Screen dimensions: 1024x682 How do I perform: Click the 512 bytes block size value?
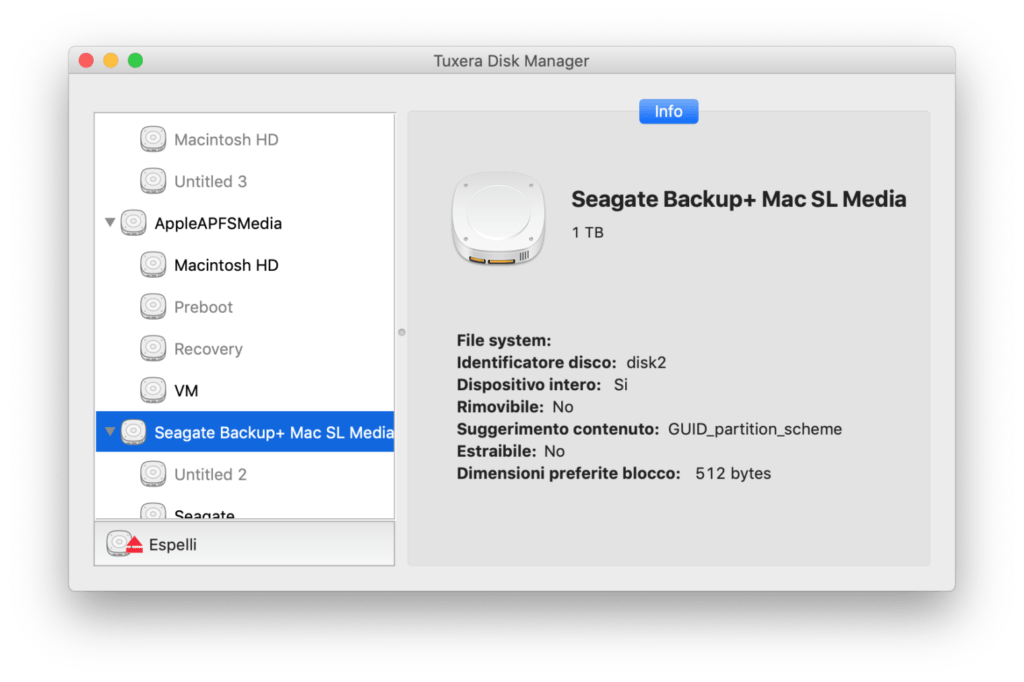[733, 474]
